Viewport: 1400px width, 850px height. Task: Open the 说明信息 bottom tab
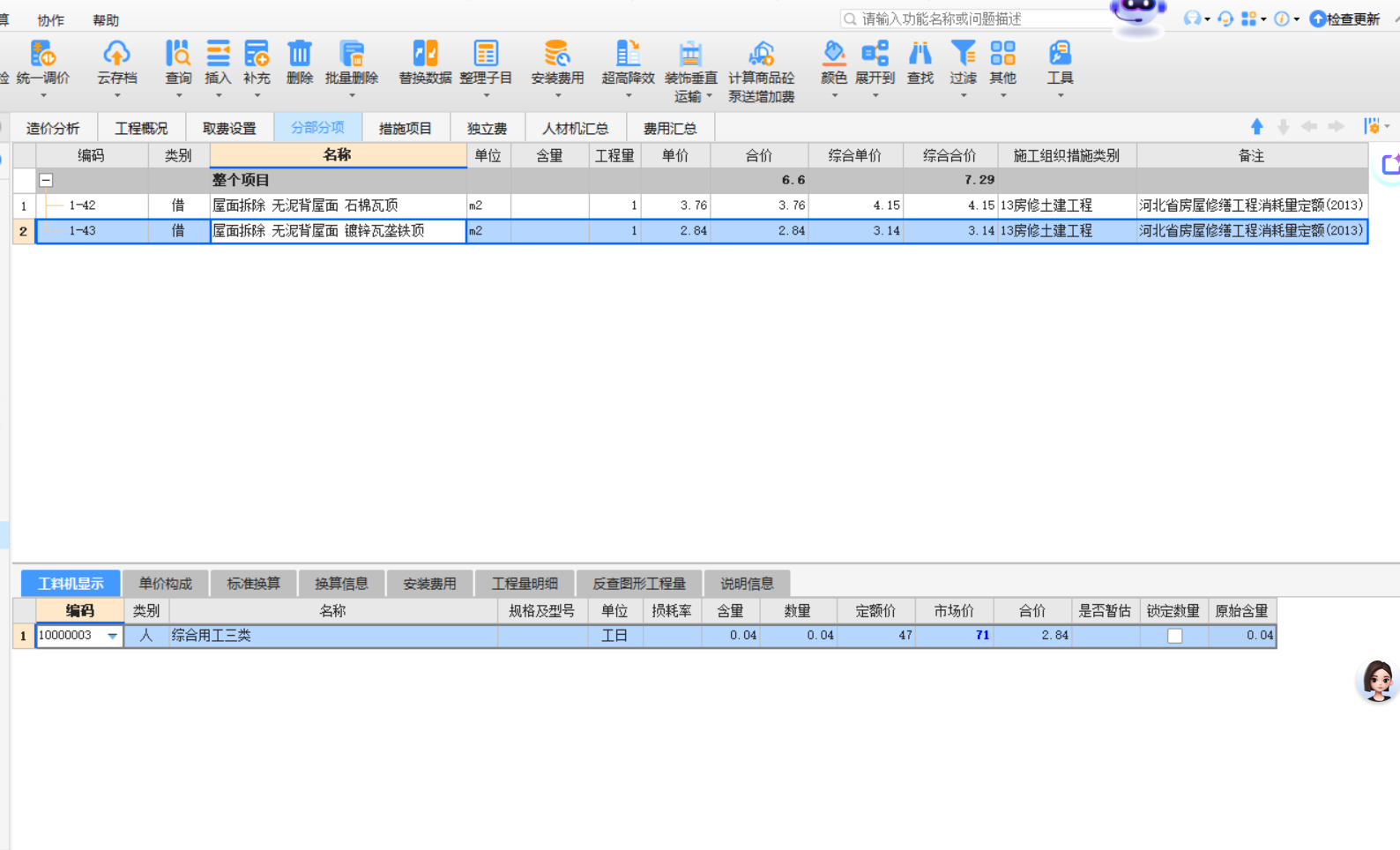click(x=747, y=584)
